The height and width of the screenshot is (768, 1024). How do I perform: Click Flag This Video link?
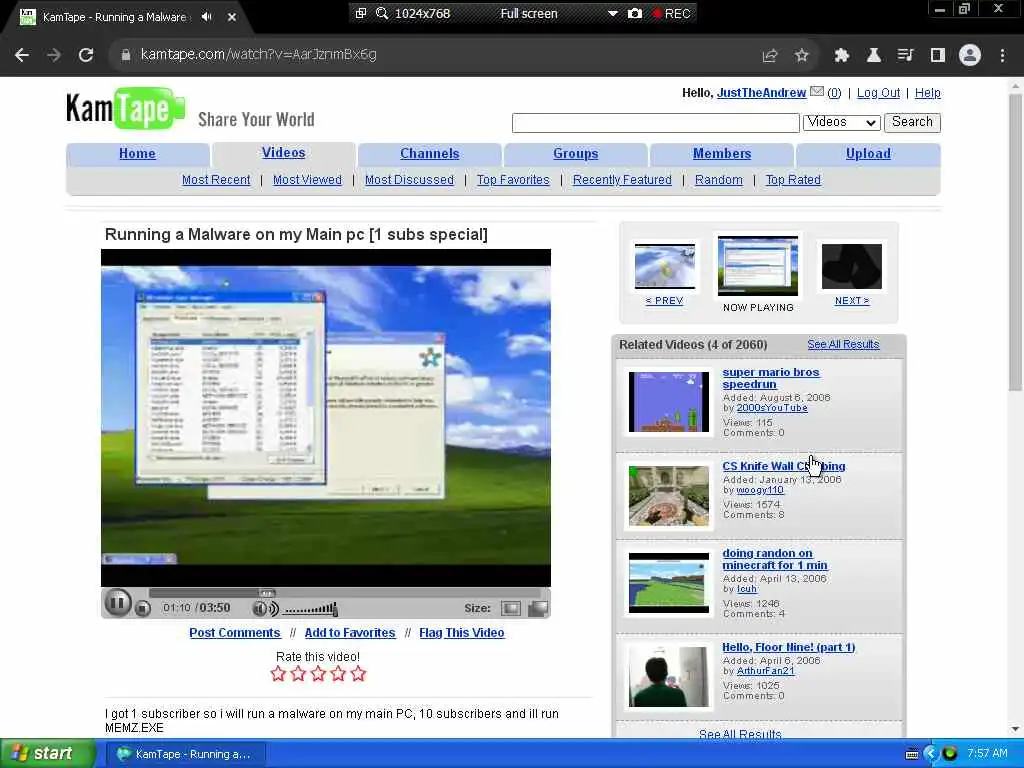pyautogui.click(x=461, y=633)
